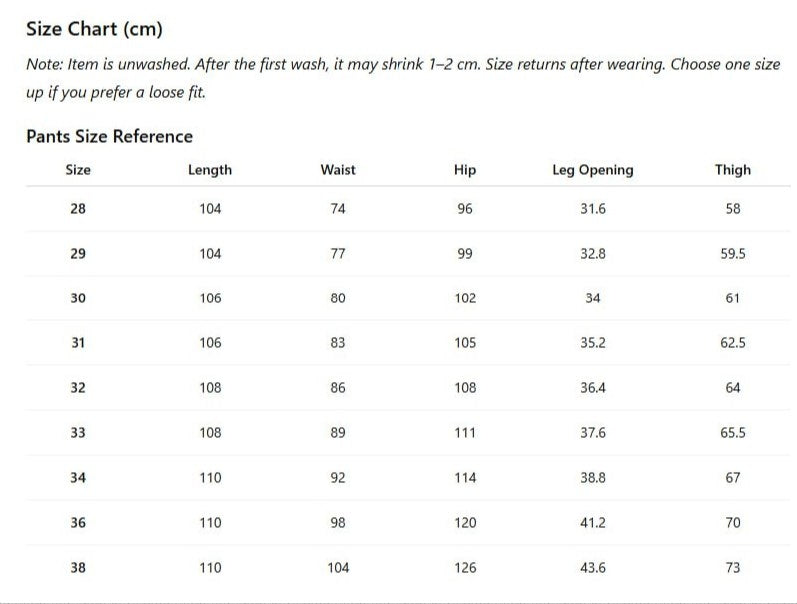This screenshot has height=604, width=797.
Task: Select size 34 row label
Action: [78, 478]
